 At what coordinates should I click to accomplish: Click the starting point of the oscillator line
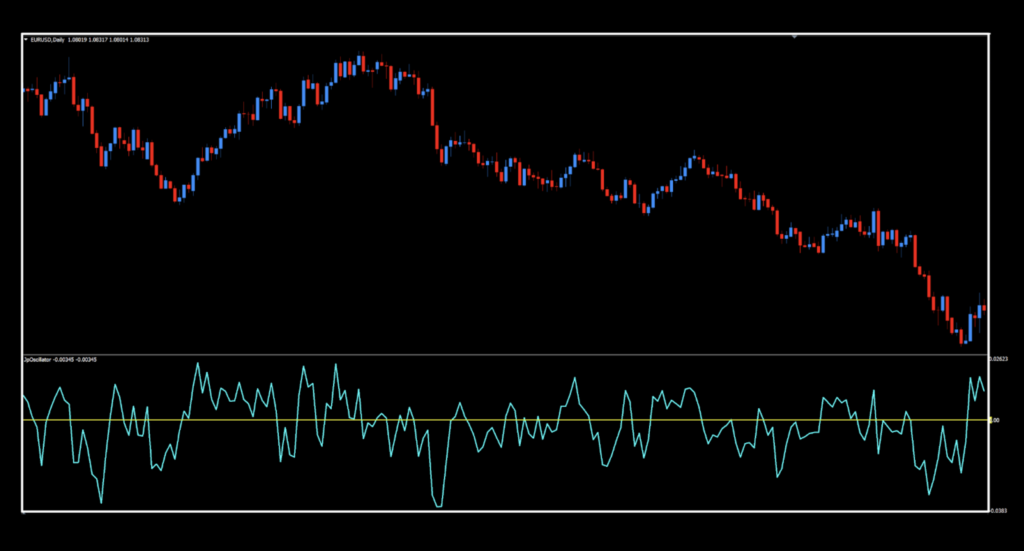[x=24, y=396]
